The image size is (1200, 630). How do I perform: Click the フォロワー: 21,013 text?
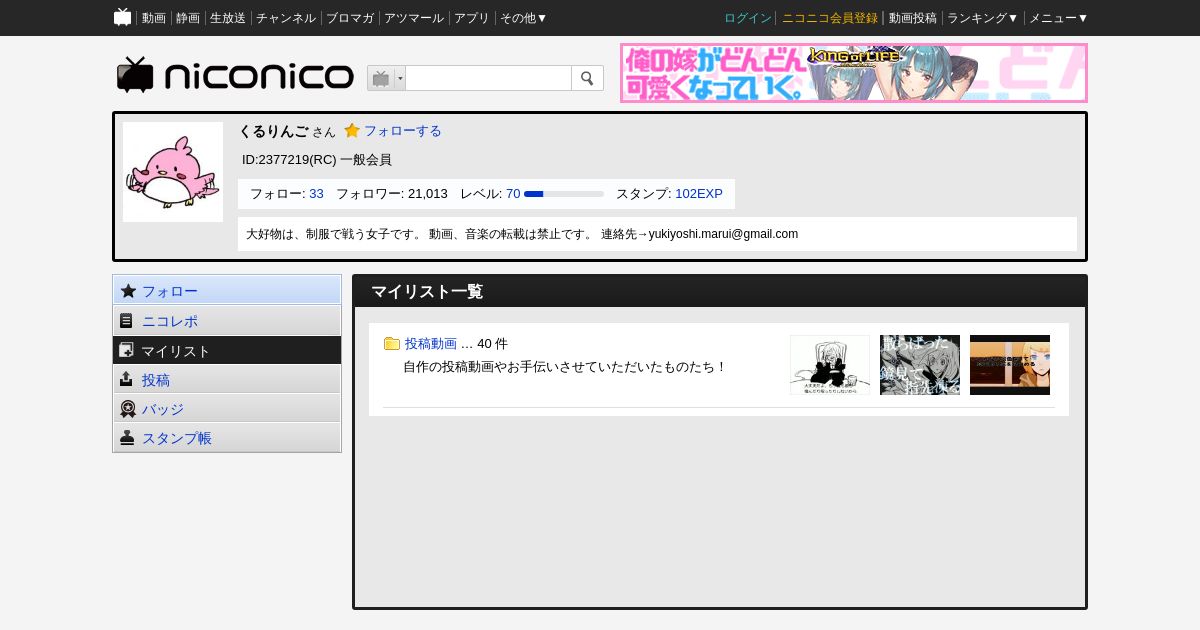tap(392, 194)
